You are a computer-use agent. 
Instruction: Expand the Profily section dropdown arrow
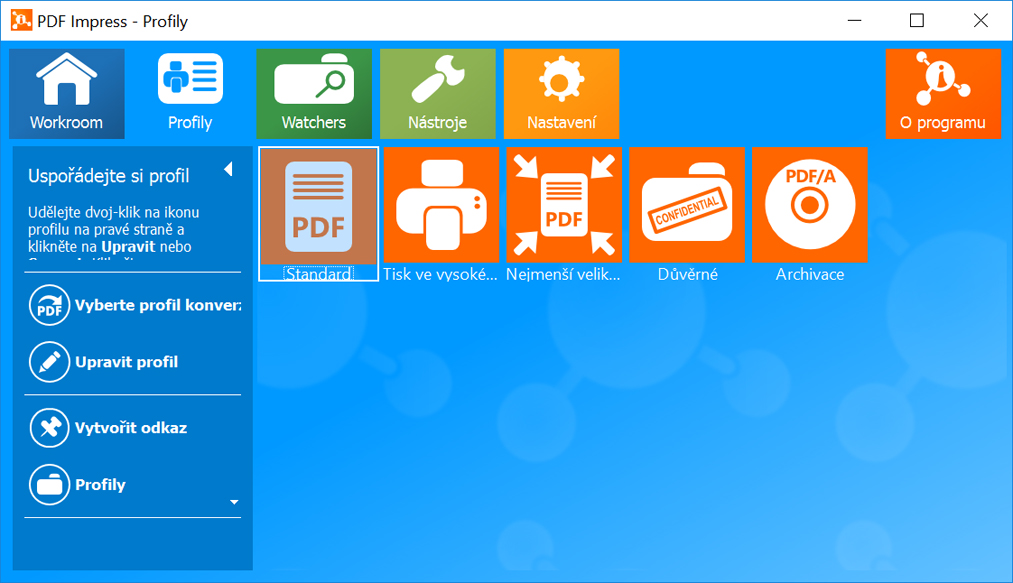[x=234, y=502]
